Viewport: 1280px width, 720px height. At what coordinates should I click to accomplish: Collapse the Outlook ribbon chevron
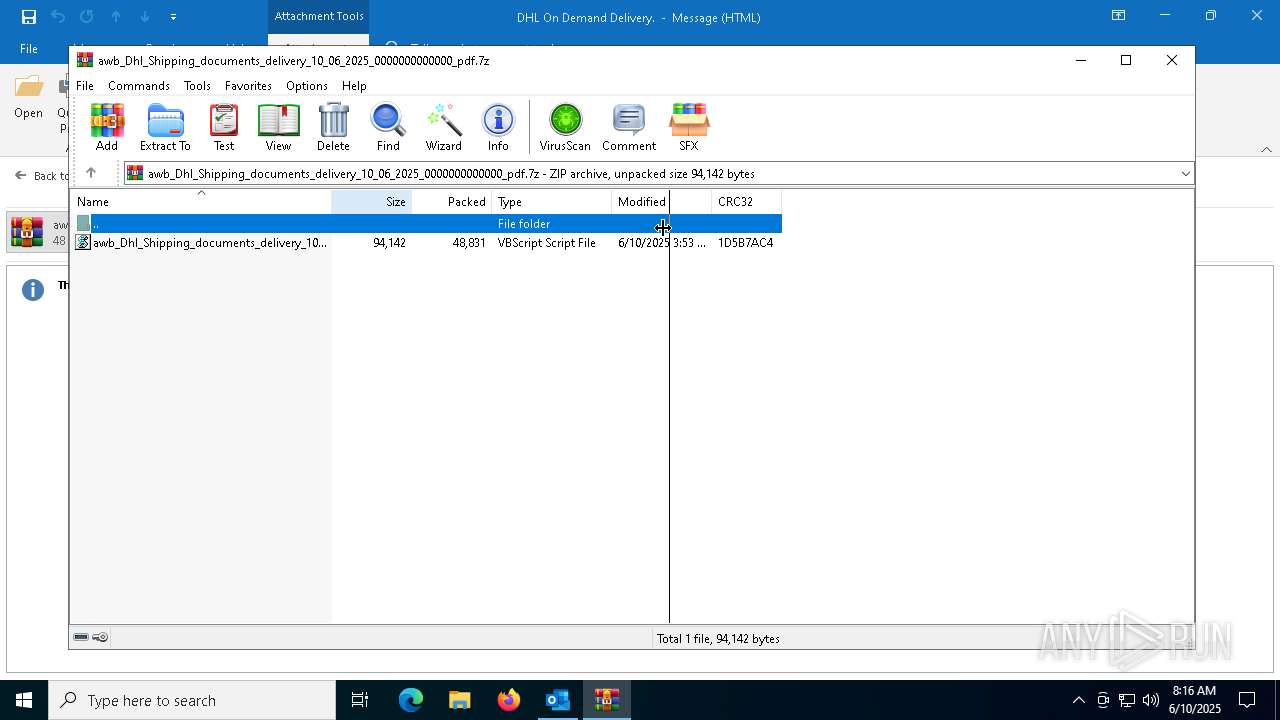1266,149
